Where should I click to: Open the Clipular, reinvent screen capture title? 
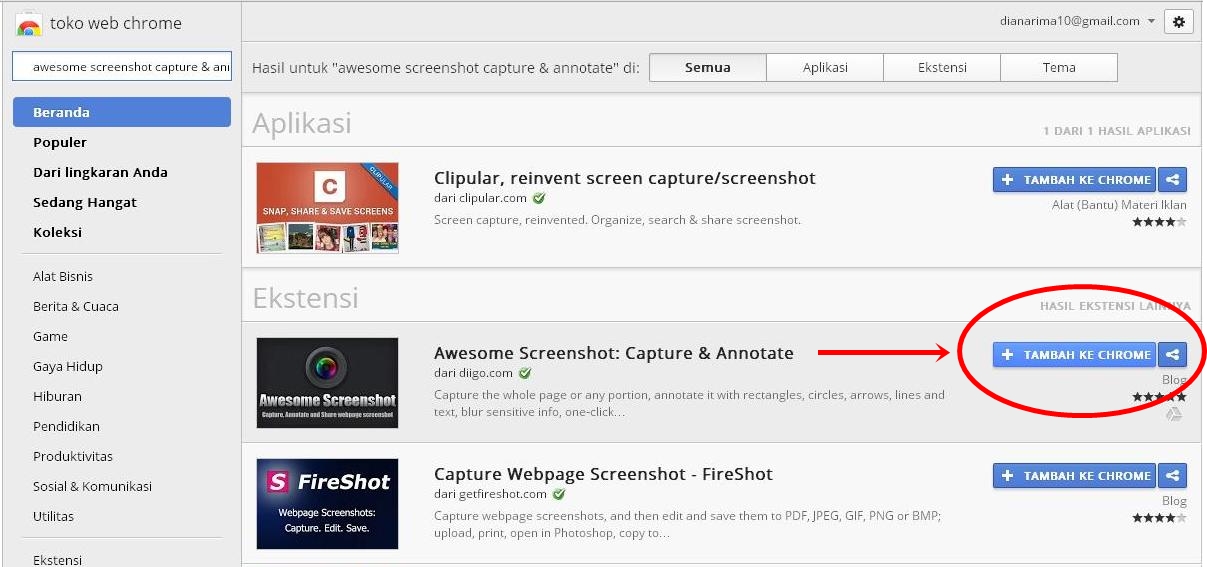625,178
